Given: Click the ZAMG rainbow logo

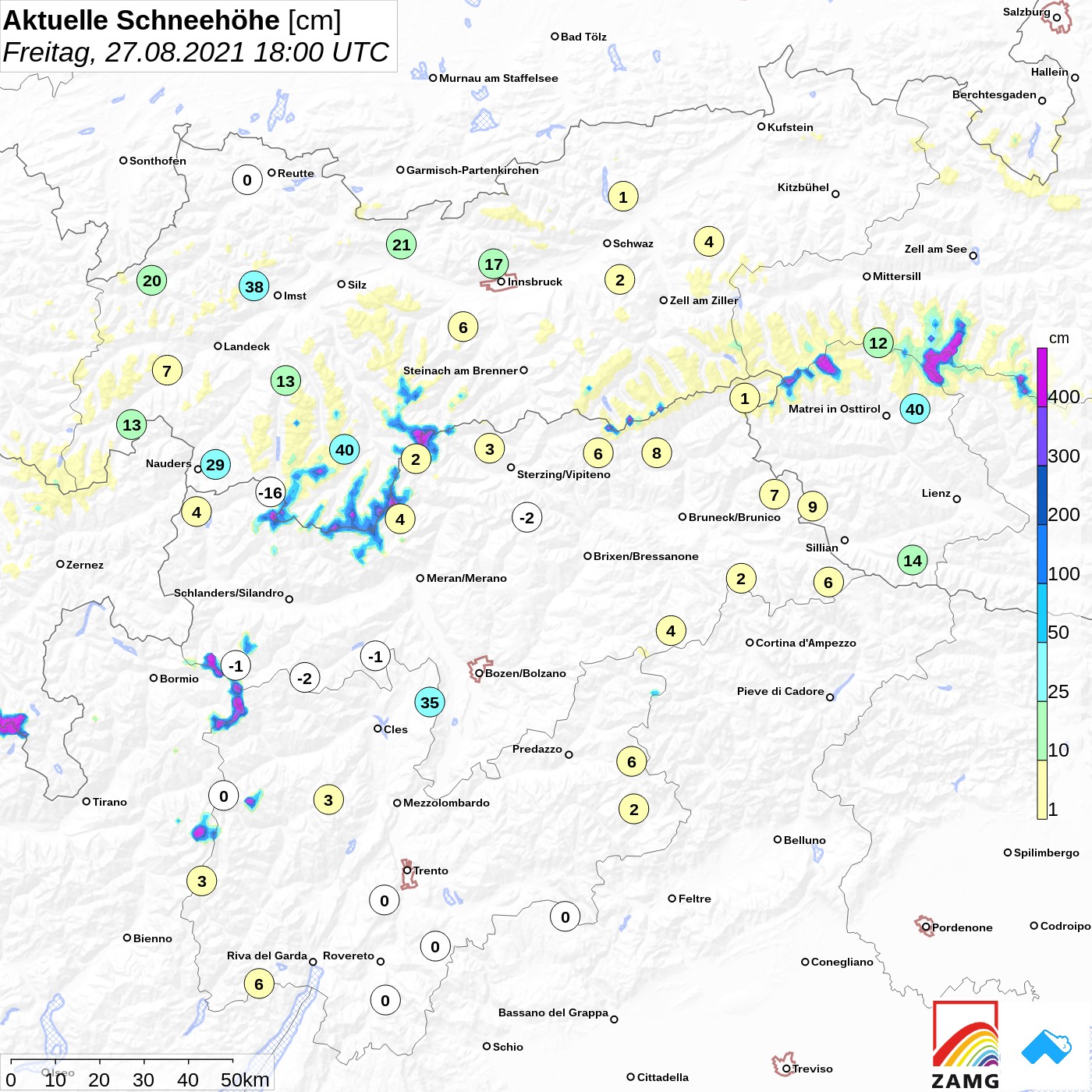Looking at the screenshot, I should point(966,1044).
